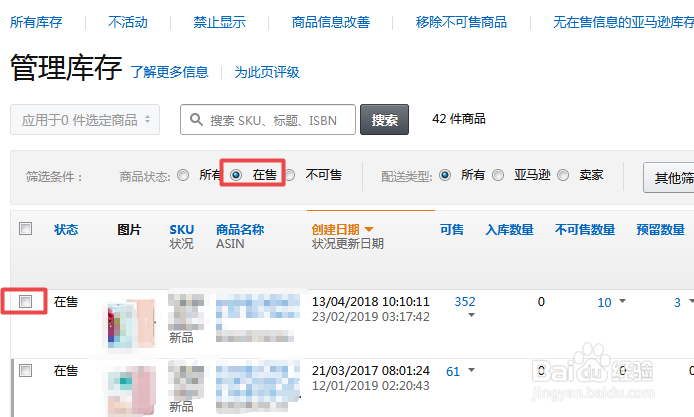Screen dimensions: 694x417
Task: Click the date 12/01/2019 02:20:43
Action: [370, 386]
